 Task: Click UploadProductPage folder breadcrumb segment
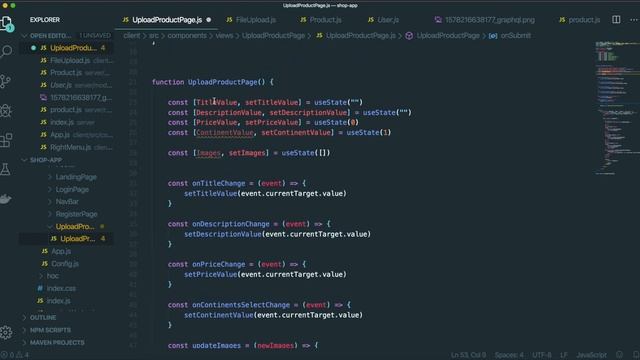273,36
